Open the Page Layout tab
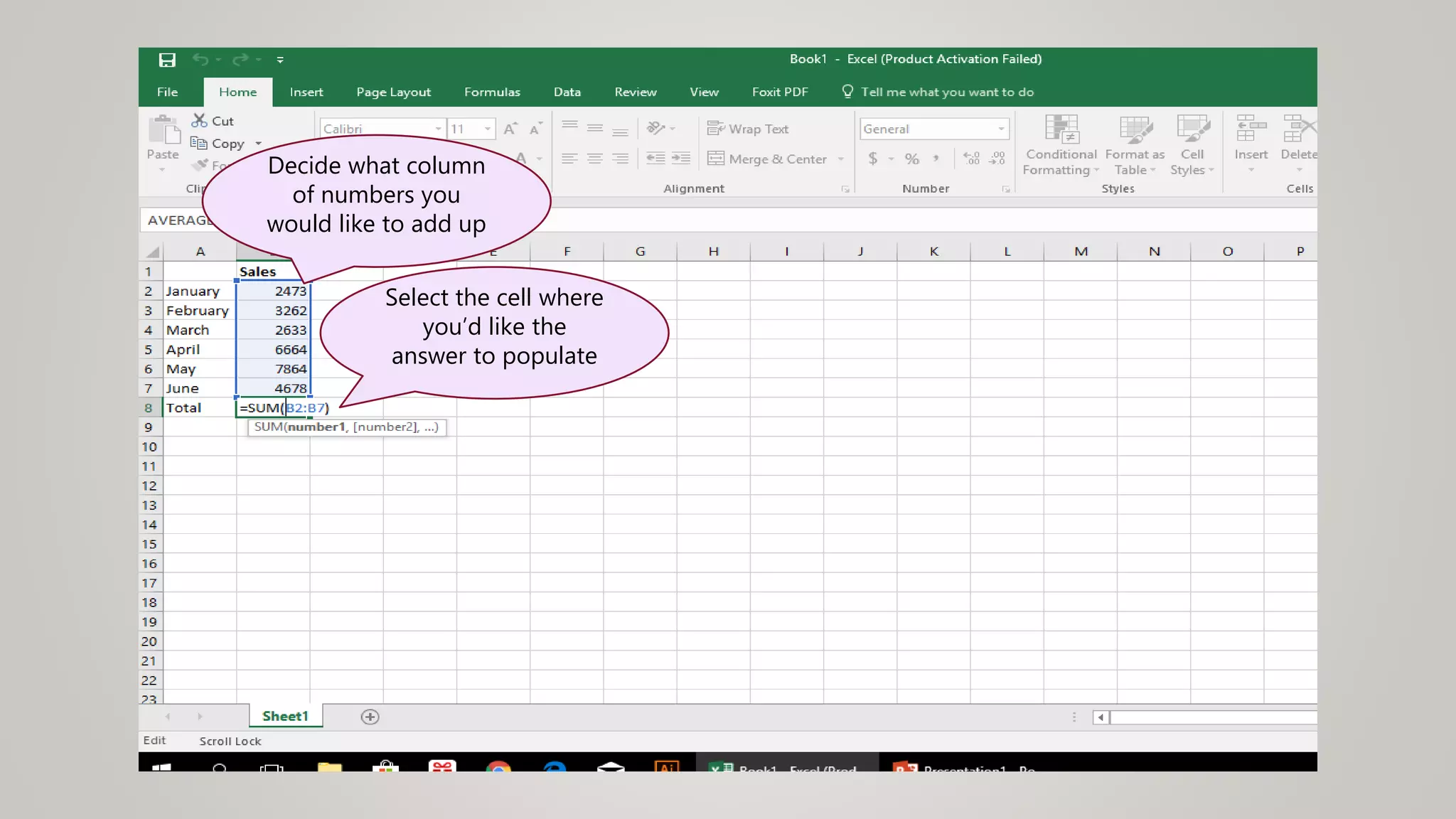The width and height of the screenshot is (1456, 819). pos(393,92)
